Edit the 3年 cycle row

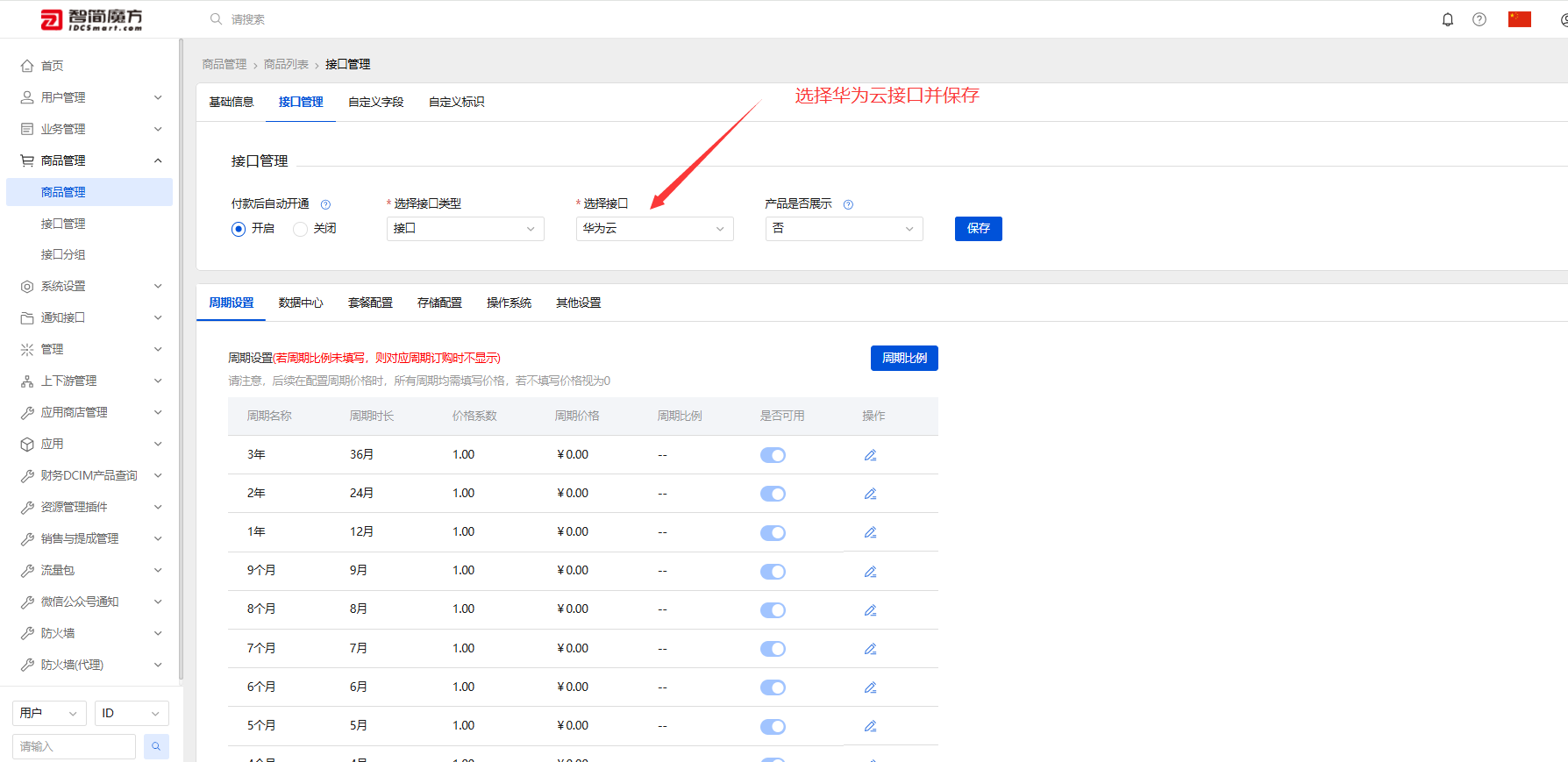[x=870, y=455]
